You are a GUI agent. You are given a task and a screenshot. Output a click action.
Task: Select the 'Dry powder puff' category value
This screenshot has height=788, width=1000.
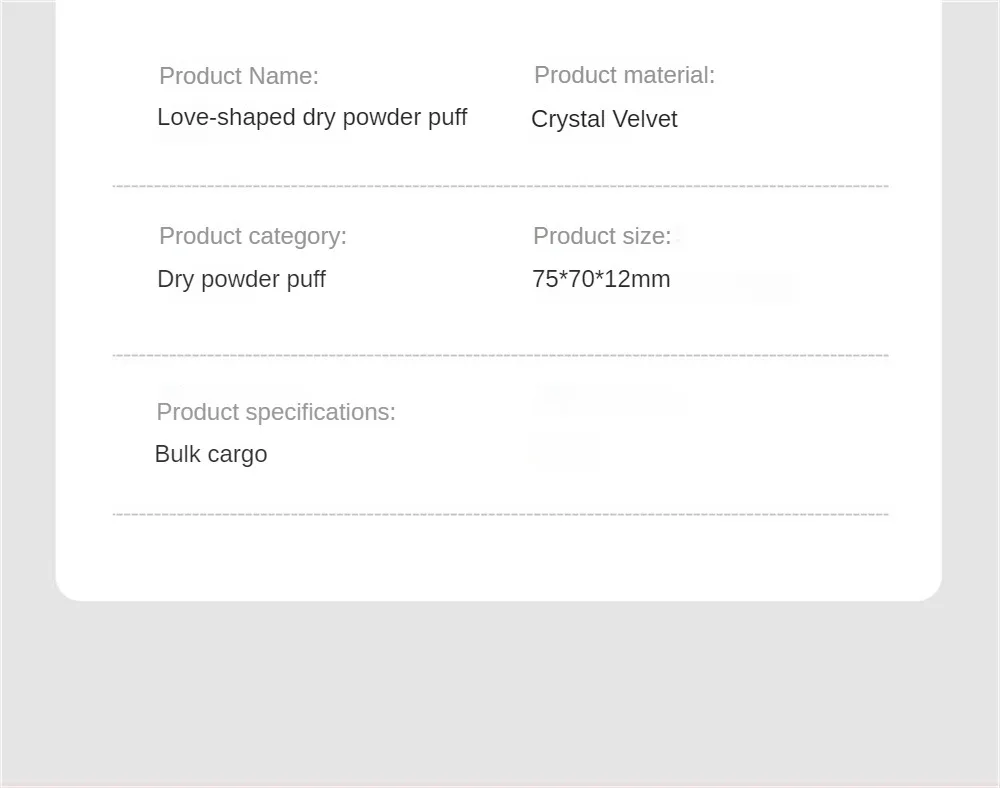click(x=241, y=279)
